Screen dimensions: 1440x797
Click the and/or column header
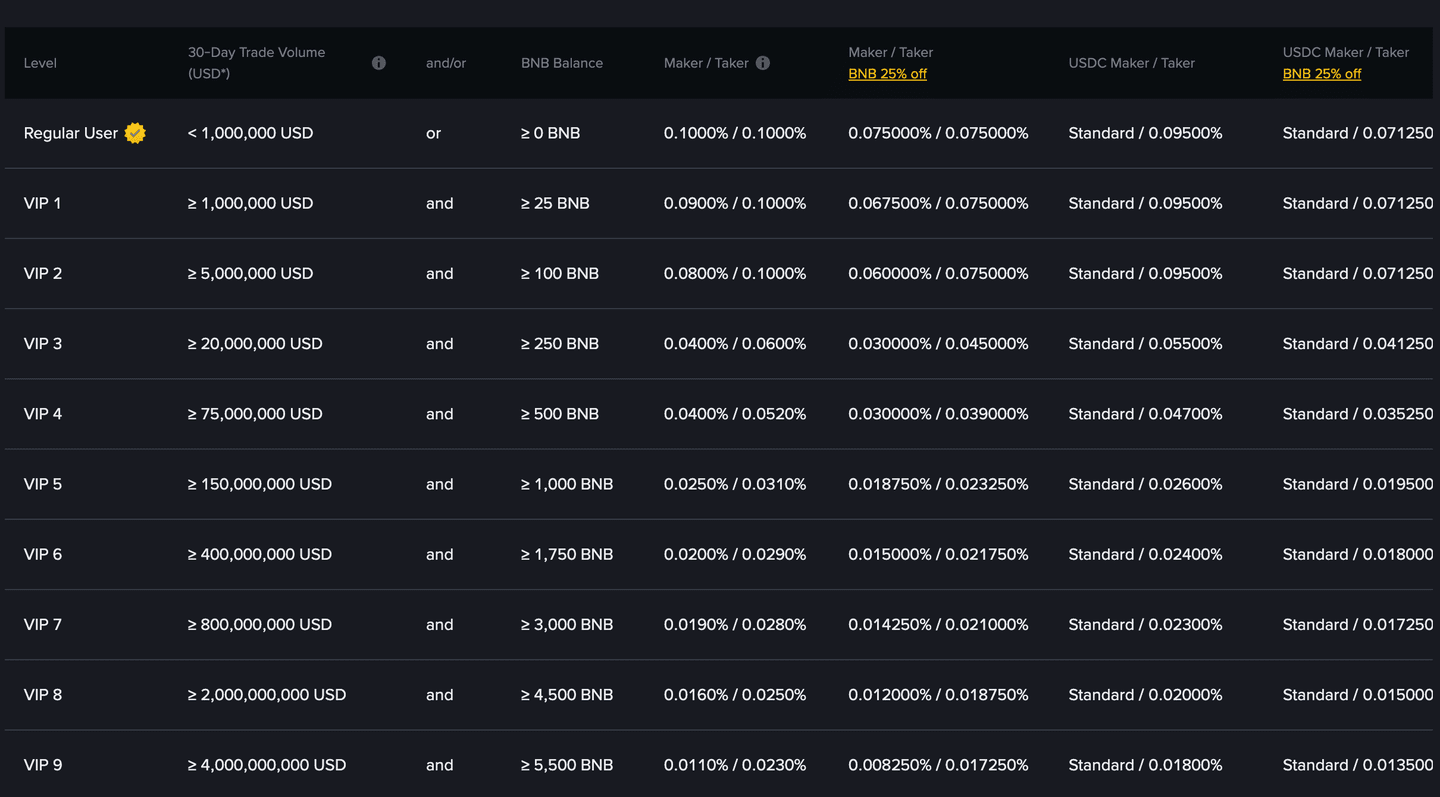(446, 63)
